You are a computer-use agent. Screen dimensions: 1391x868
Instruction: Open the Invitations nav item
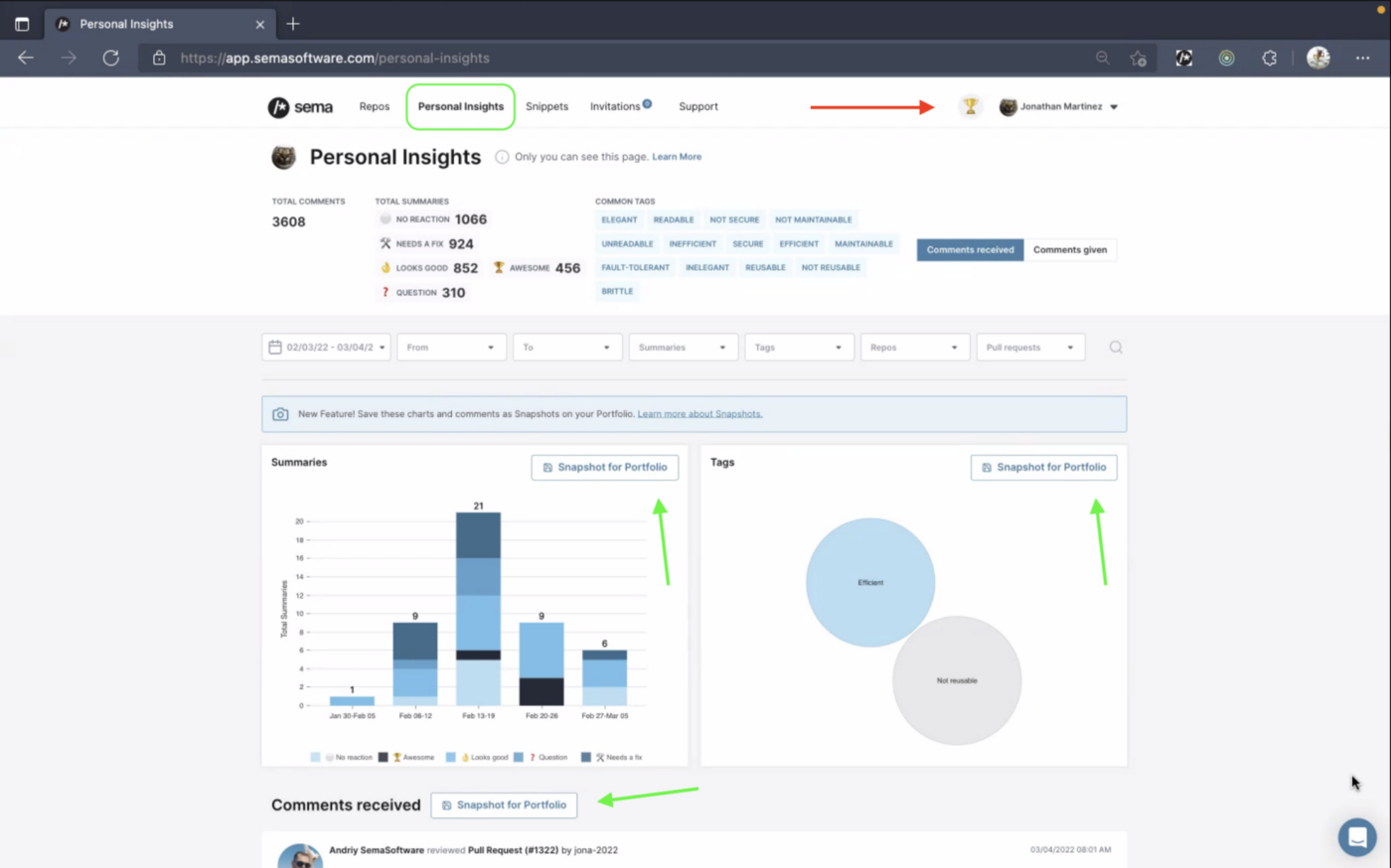click(616, 106)
